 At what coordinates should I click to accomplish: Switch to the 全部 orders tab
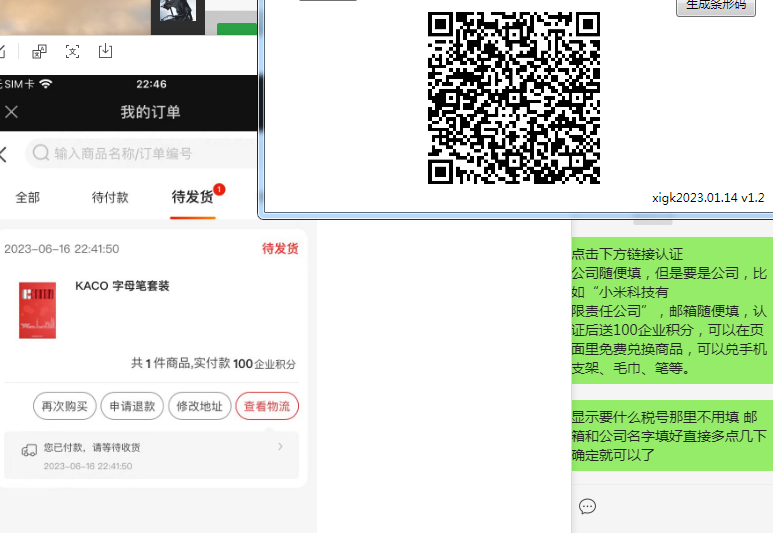pos(28,197)
